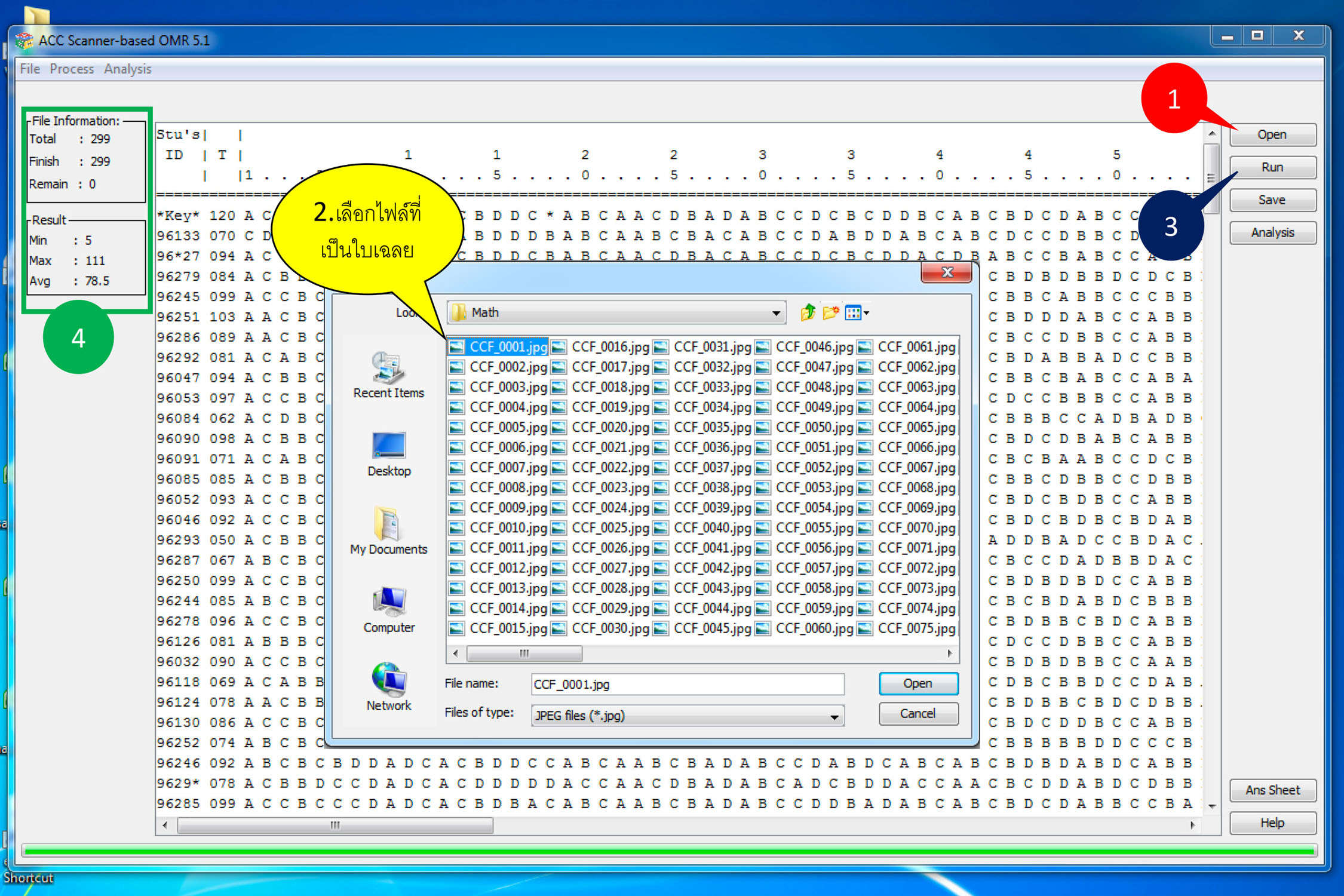Viewport: 1344px width, 896px height.
Task: Click the results vertical scrollbar down arrow
Action: pyautogui.click(x=1211, y=807)
